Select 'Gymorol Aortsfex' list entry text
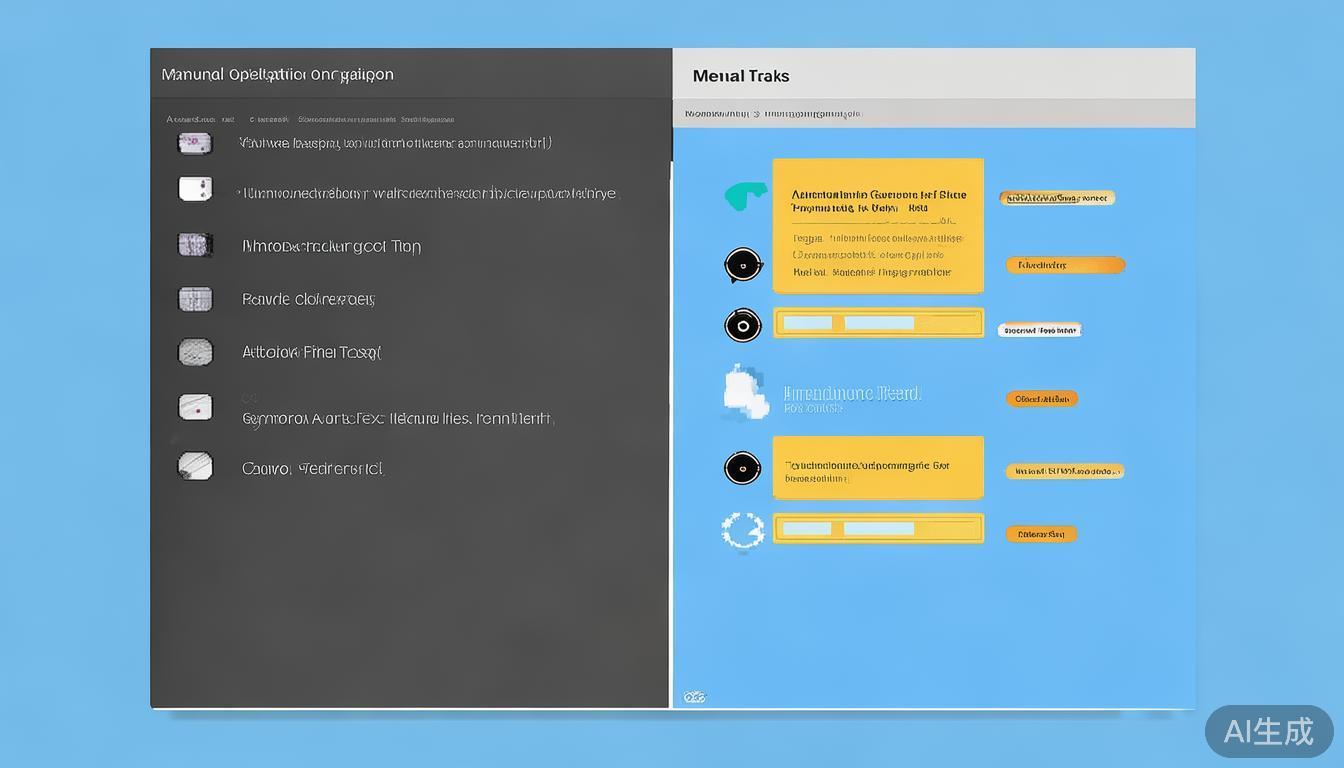This screenshot has width=1344, height=768. (x=398, y=419)
